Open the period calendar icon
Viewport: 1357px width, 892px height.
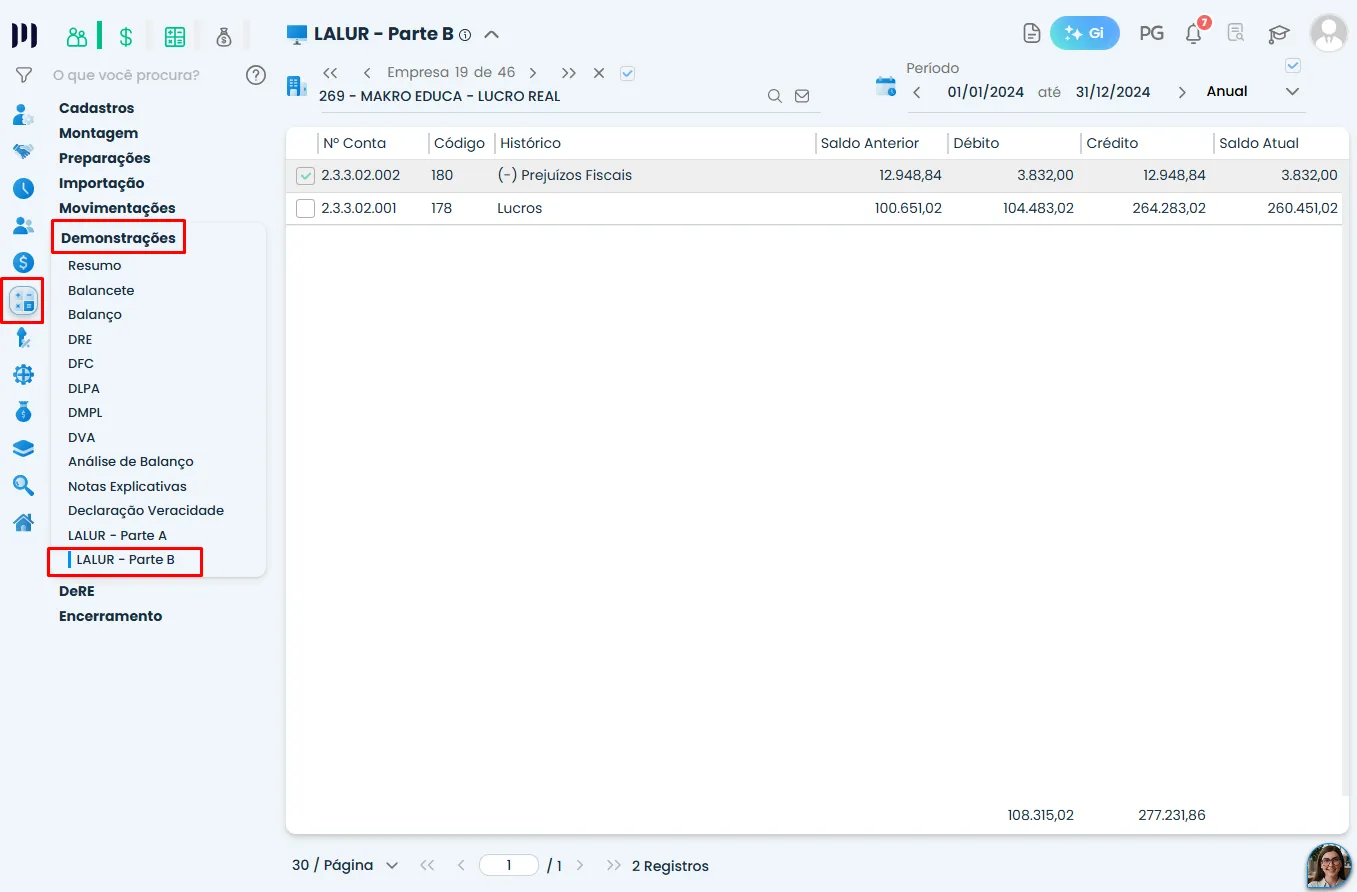[886, 86]
